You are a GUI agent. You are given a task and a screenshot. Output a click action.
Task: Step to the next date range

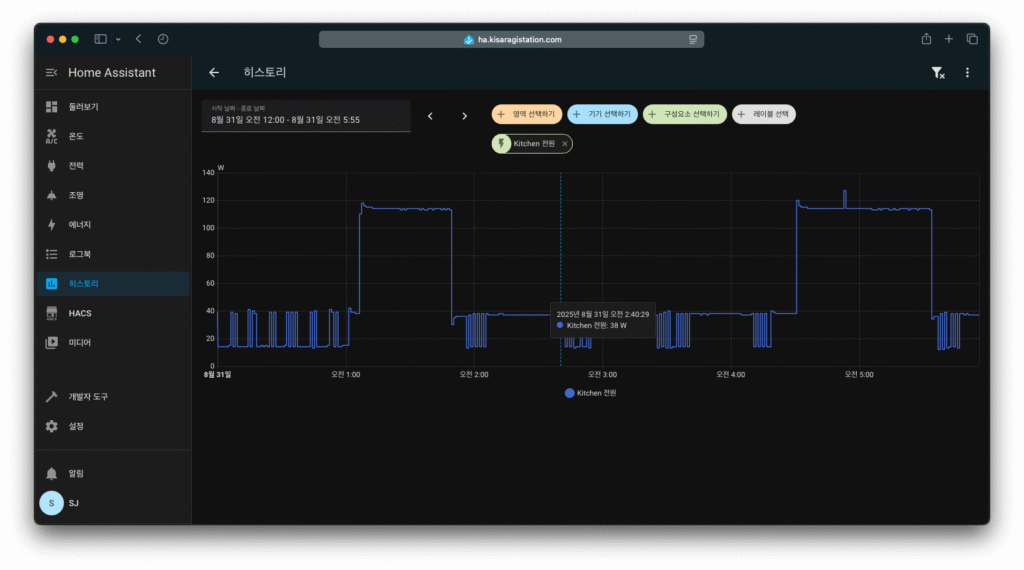pos(464,116)
